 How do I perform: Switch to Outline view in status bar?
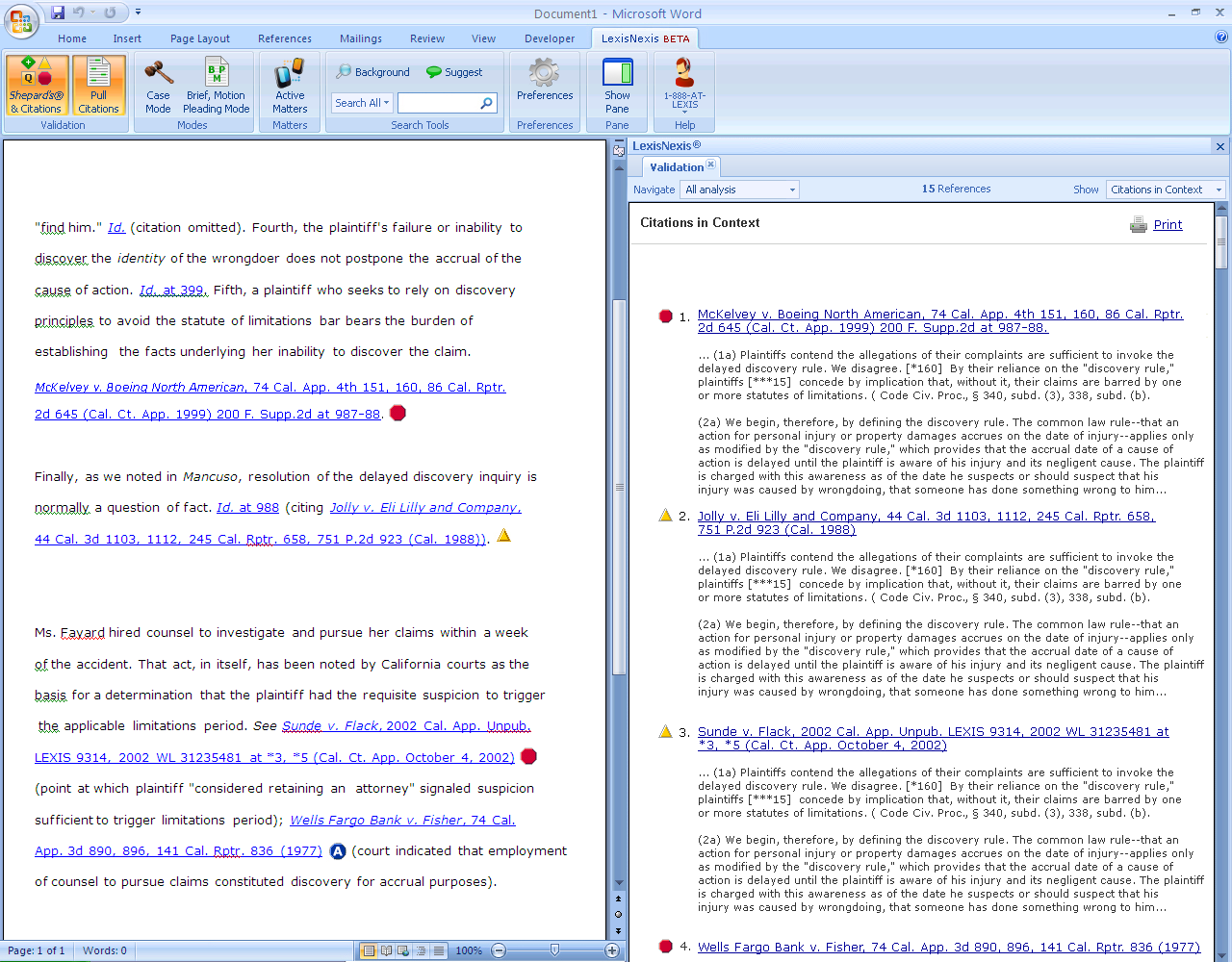pyautogui.click(x=421, y=950)
